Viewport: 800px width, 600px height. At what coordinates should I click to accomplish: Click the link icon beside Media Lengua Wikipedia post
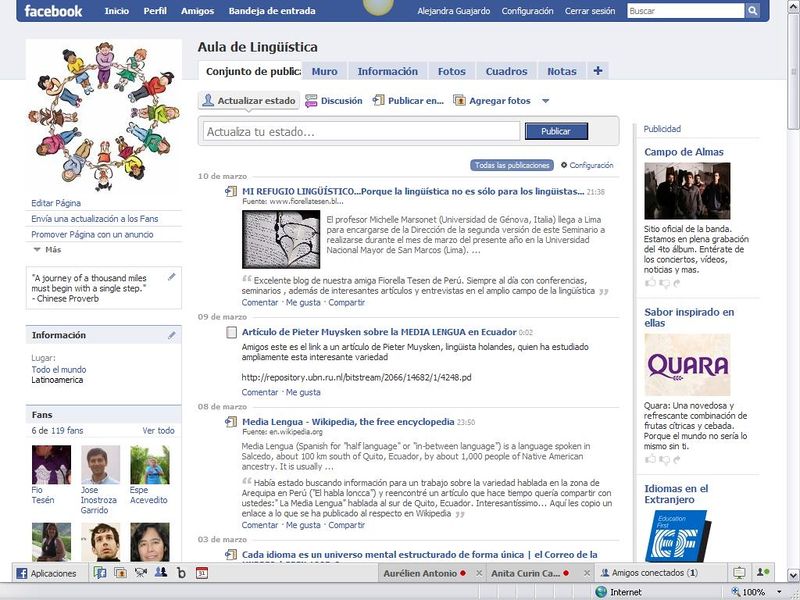[x=231, y=422]
